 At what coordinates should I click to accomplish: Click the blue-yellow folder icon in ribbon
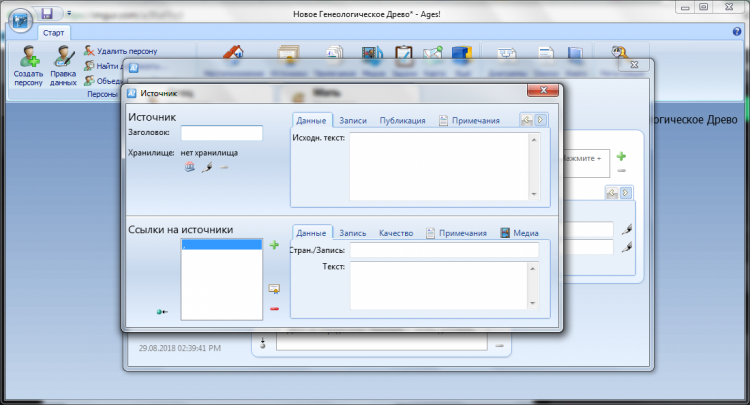tap(462, 53)
